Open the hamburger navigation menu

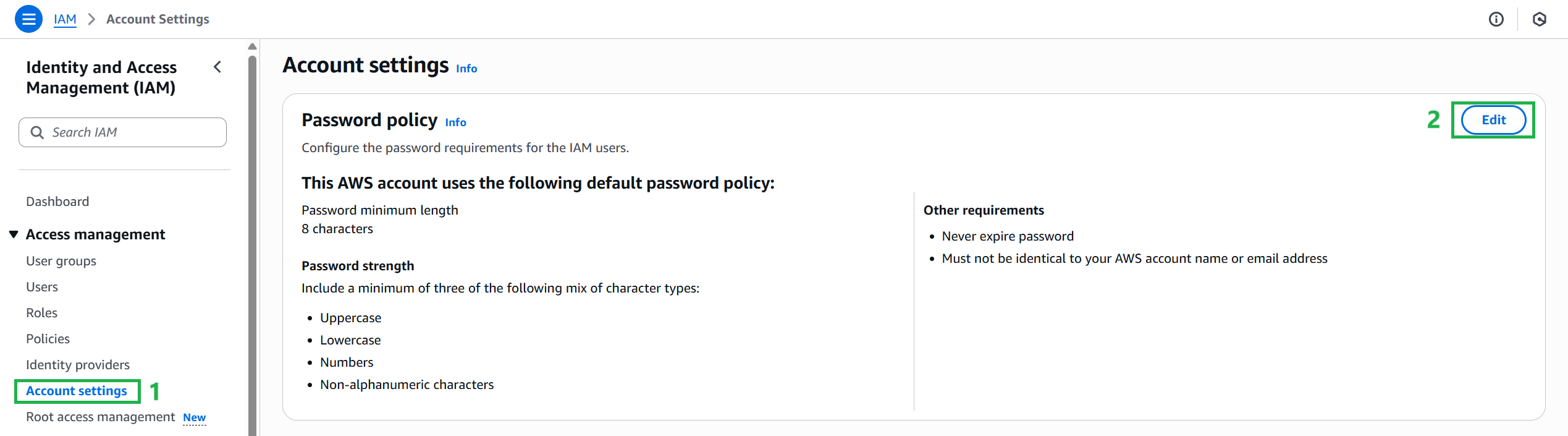coord(28,19)
